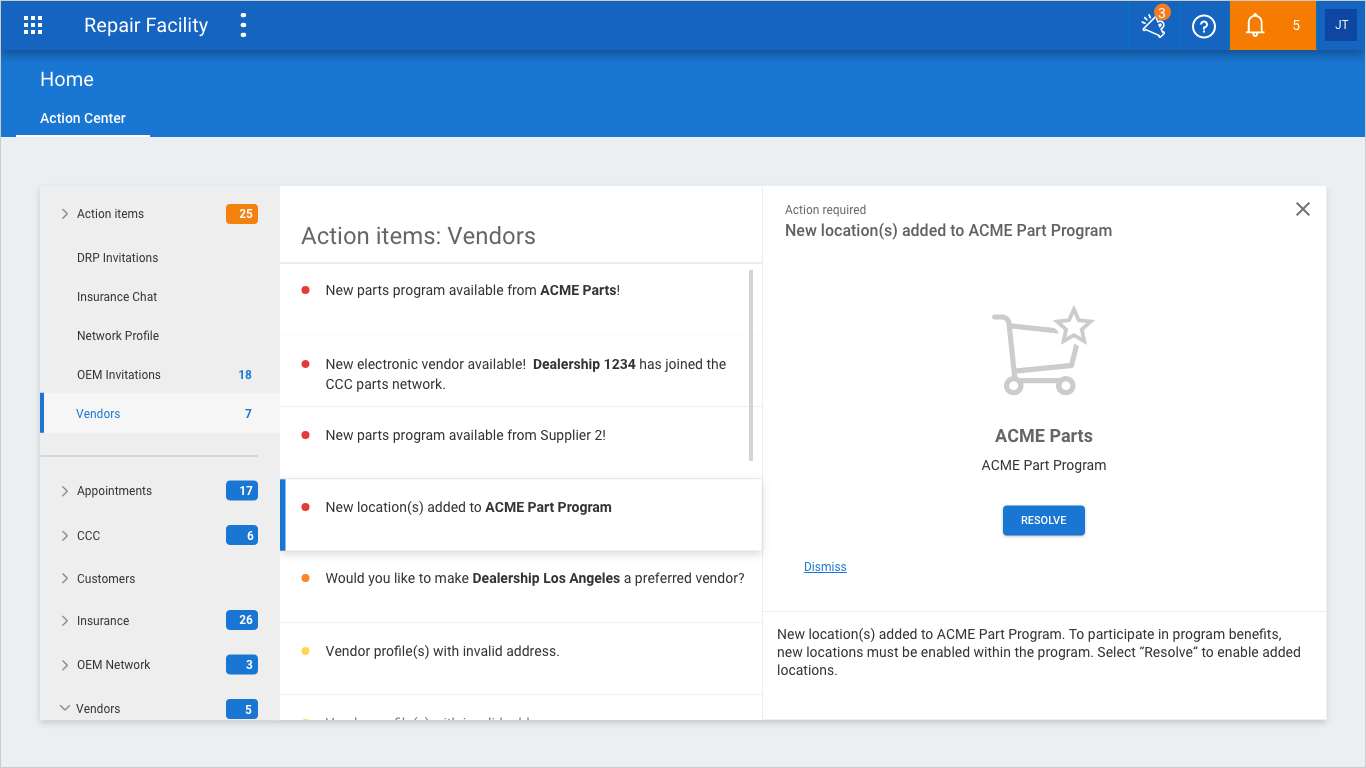This screenshot has height=768, width=1366.
Task: Click the Action items label in sidebar
Action: coord(110,214)
